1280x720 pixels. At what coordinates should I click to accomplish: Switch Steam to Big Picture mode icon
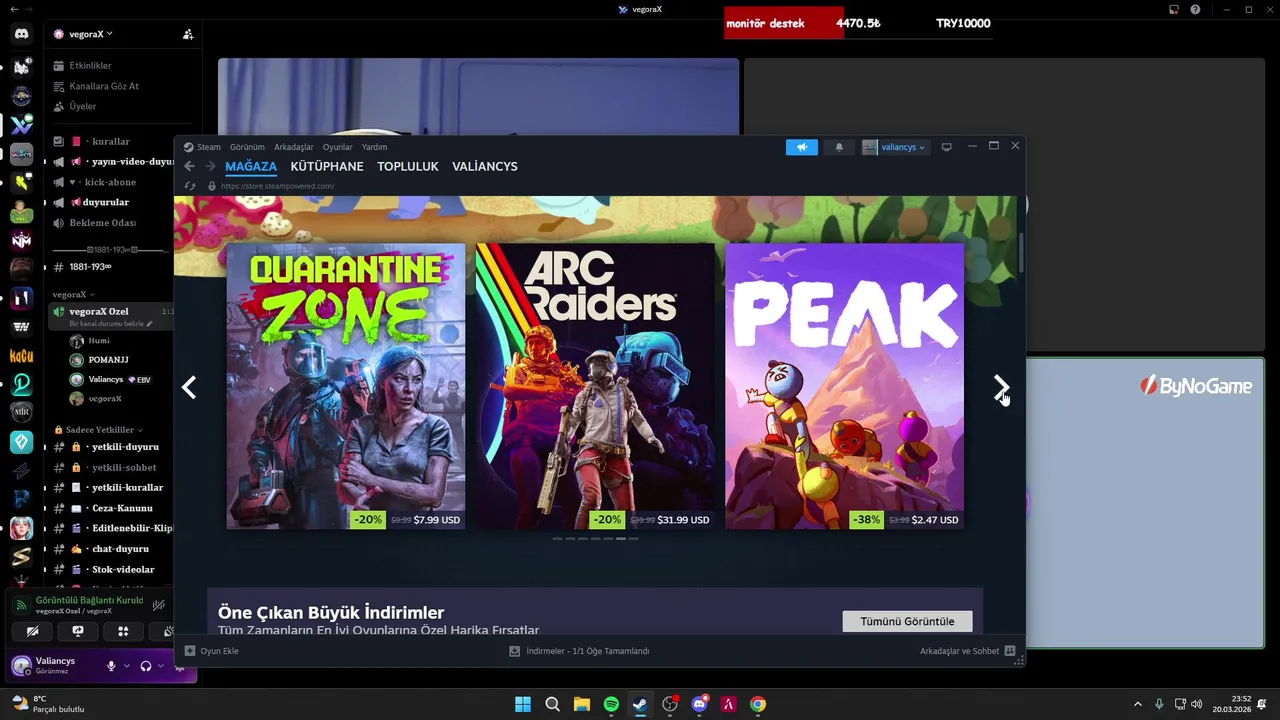[x=946, y=147]
